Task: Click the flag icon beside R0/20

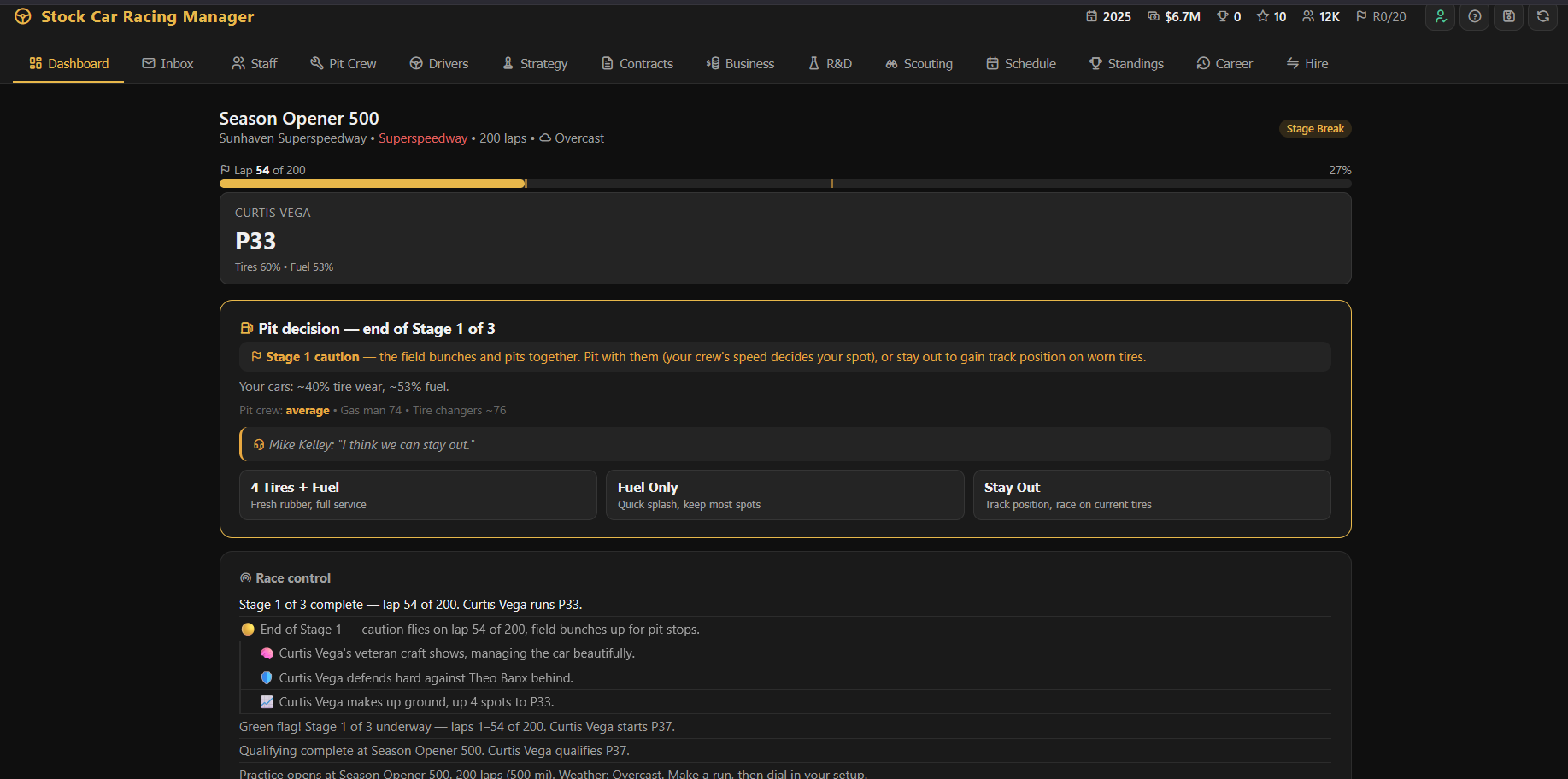Action: 1362,16
